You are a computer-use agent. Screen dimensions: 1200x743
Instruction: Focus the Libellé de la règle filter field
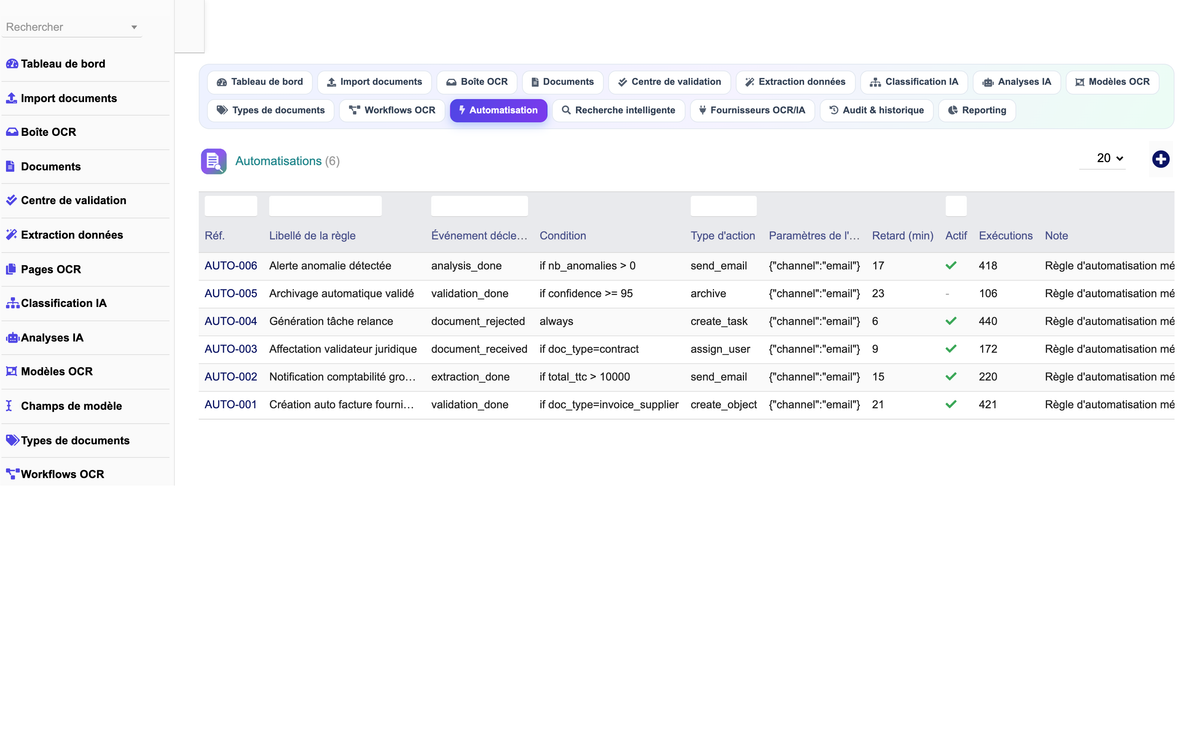[325, 206]
